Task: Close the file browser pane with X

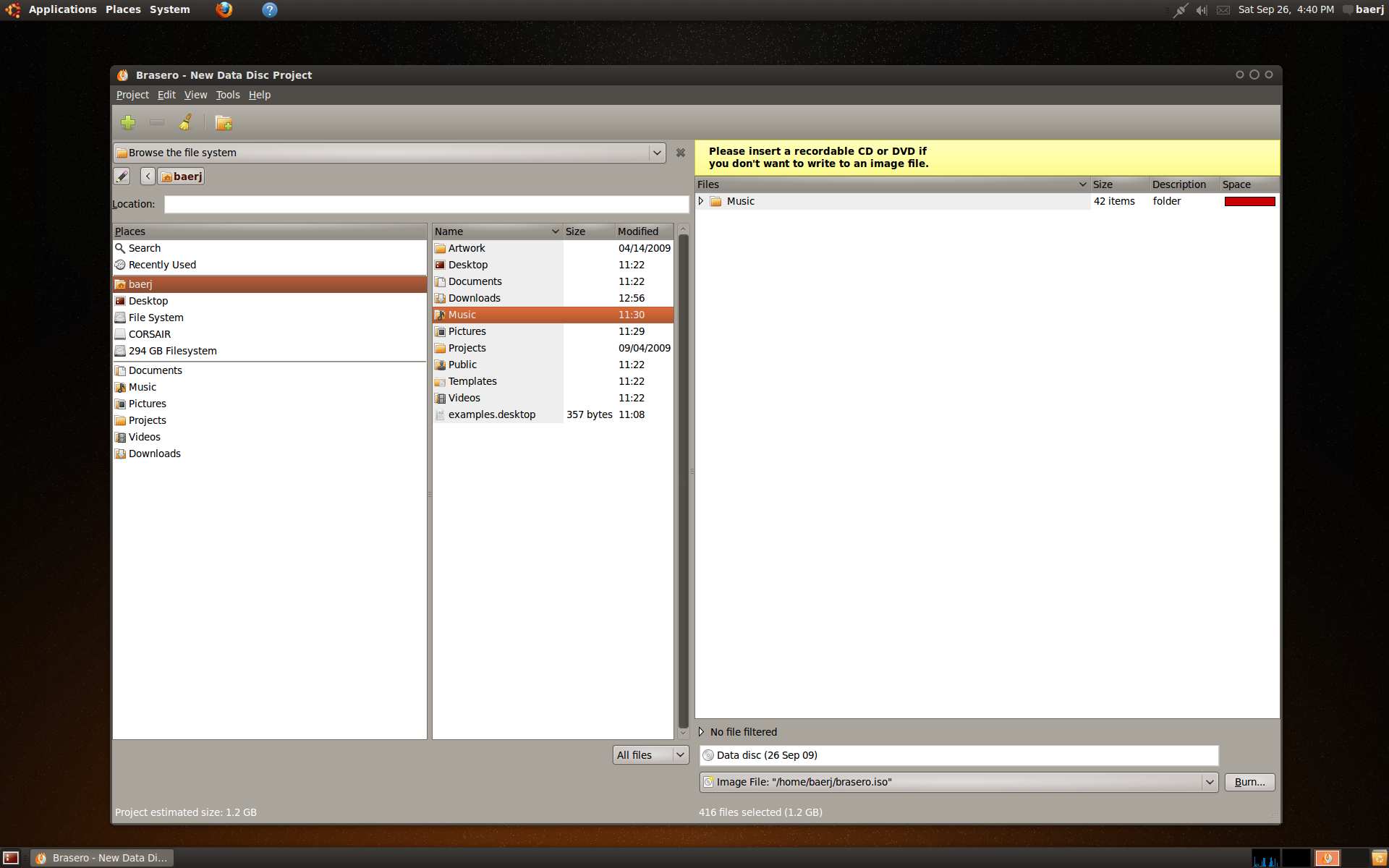Action: coord(680,153)
